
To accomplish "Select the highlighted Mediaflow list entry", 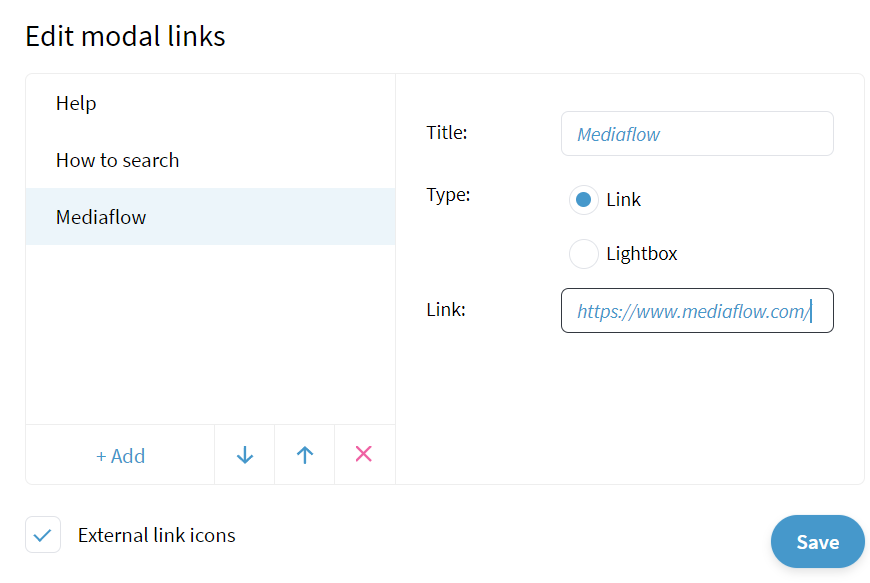I will (210, 217).
